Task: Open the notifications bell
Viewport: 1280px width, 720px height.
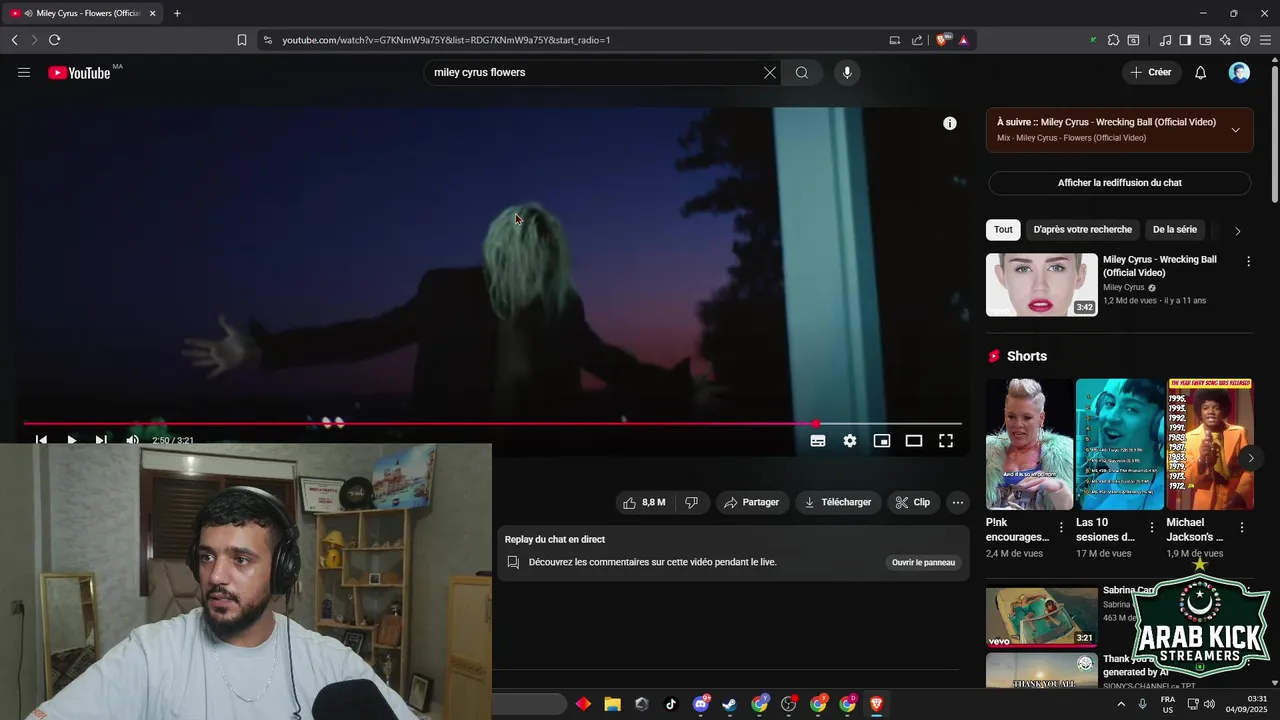Action: 1201,73
